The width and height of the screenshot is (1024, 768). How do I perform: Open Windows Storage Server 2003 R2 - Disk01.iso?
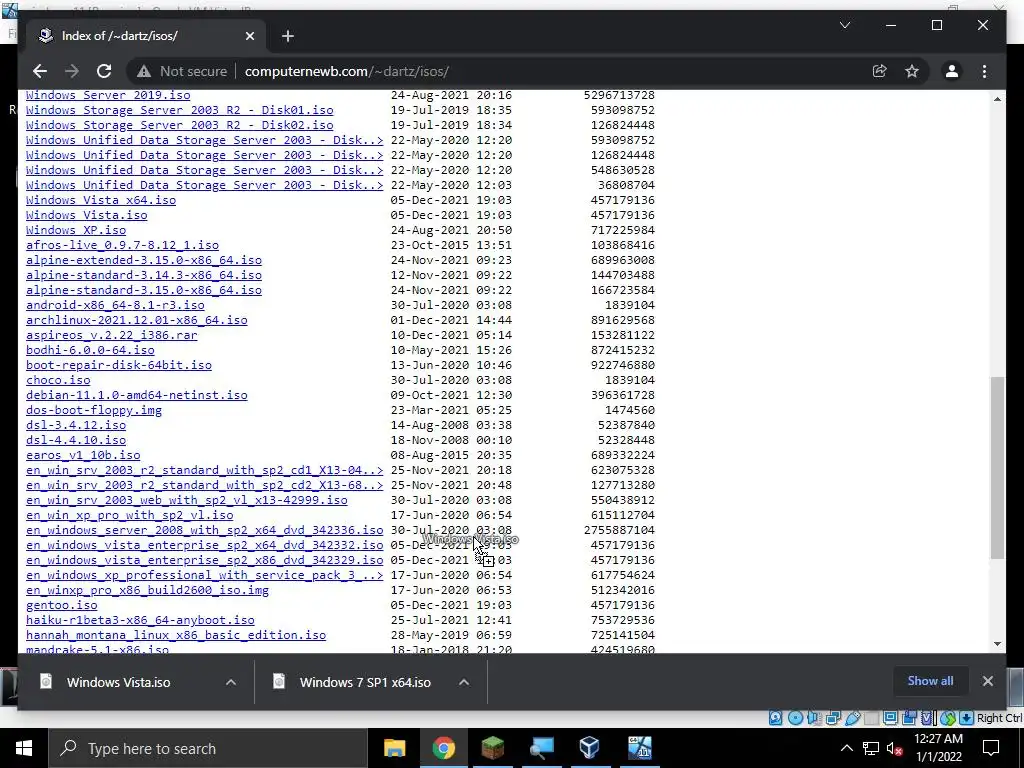pyautogui.click(x=180, y=110)
